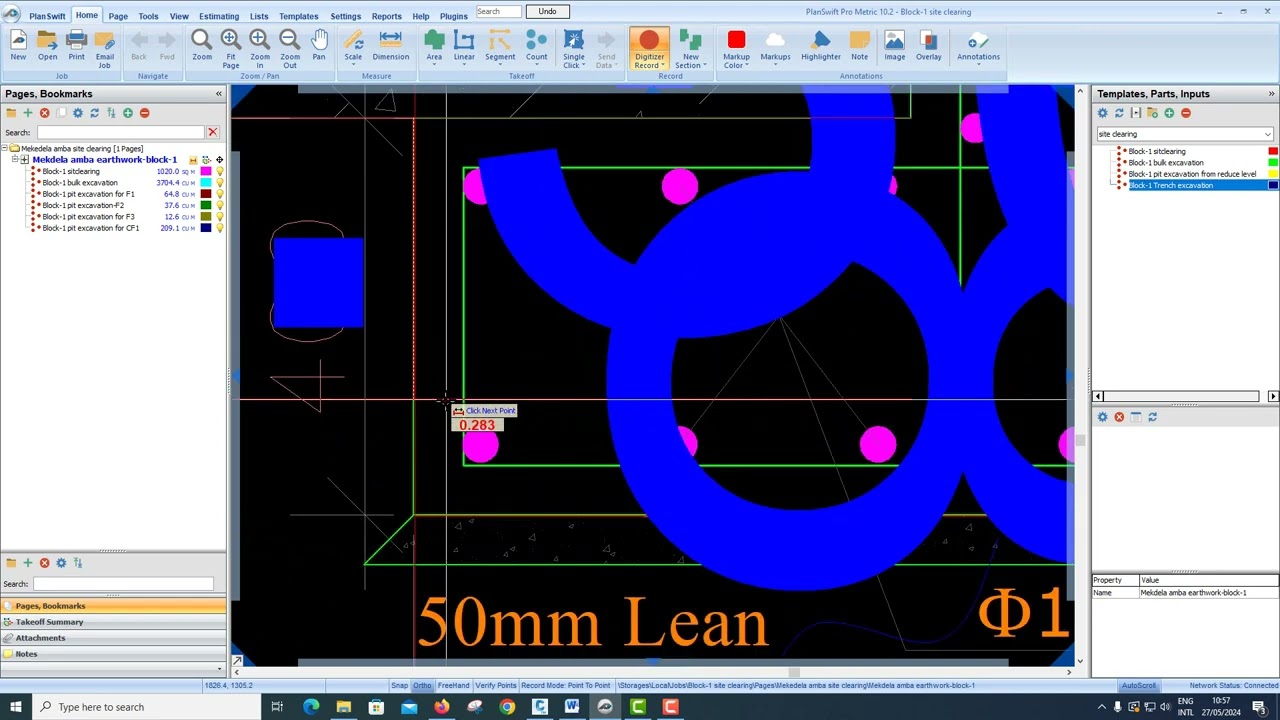
Task: Toggle Snap in the status bar
Action: pos(400,686)
